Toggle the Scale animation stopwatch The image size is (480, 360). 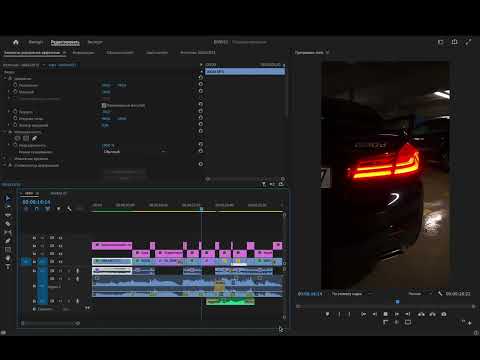click(x=15, y=91)
